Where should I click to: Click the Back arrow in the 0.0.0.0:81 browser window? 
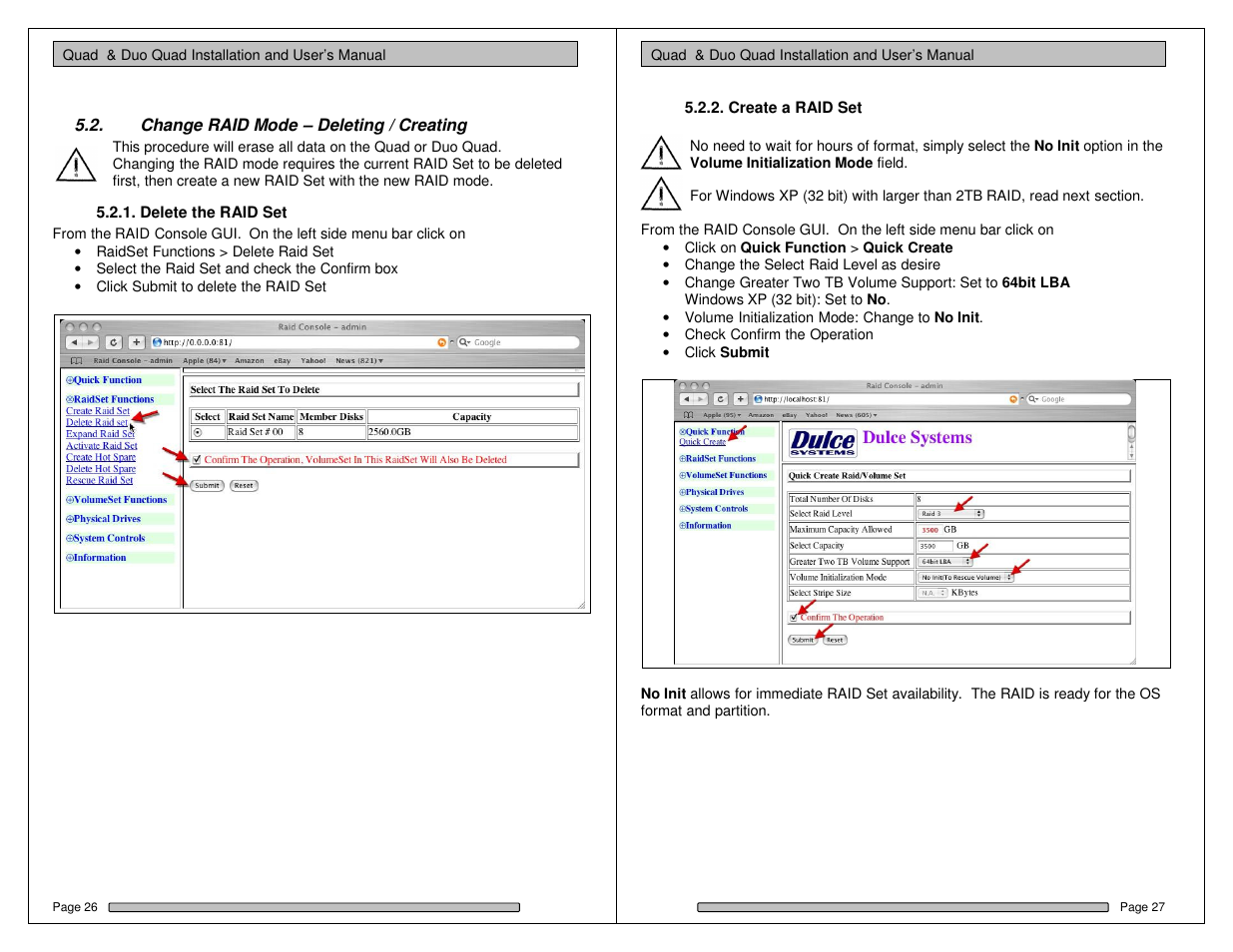tap(74, 342)
